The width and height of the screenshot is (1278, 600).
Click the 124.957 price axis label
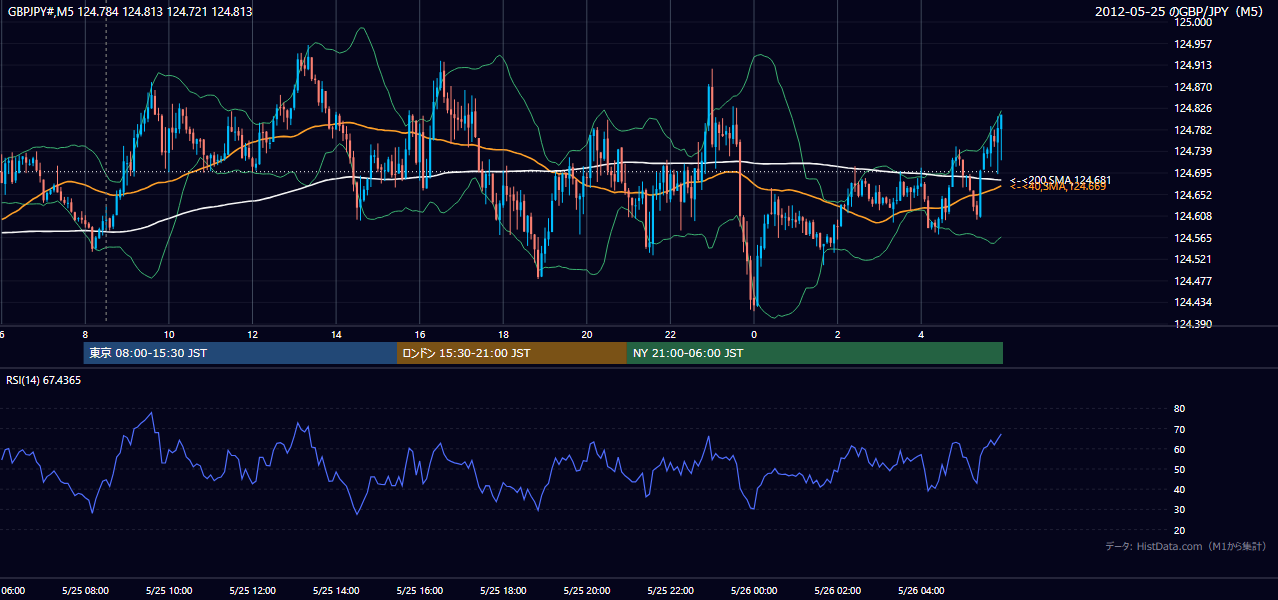(x=1192, y=44)
